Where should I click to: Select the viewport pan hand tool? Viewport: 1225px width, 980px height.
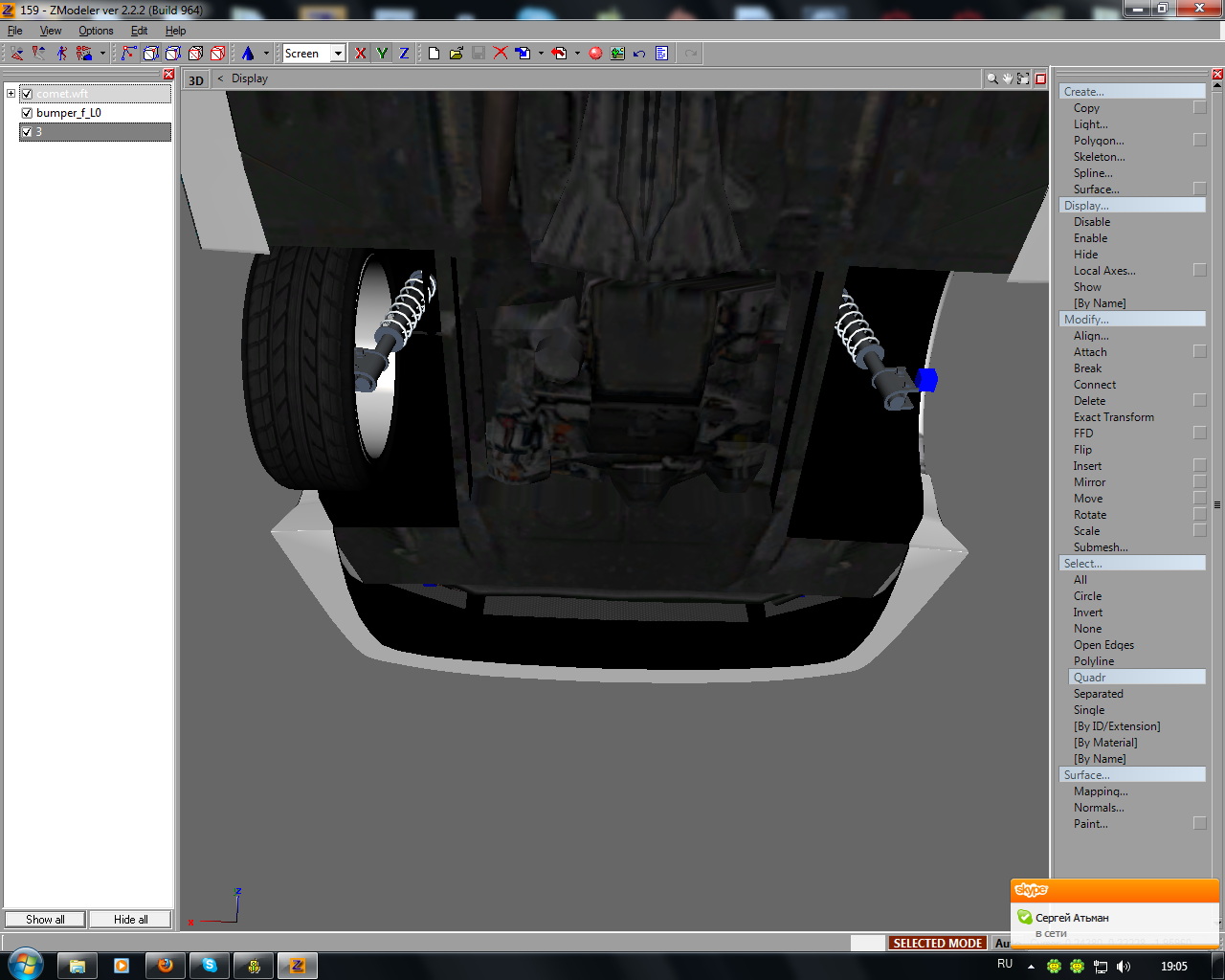(1008, 79)
